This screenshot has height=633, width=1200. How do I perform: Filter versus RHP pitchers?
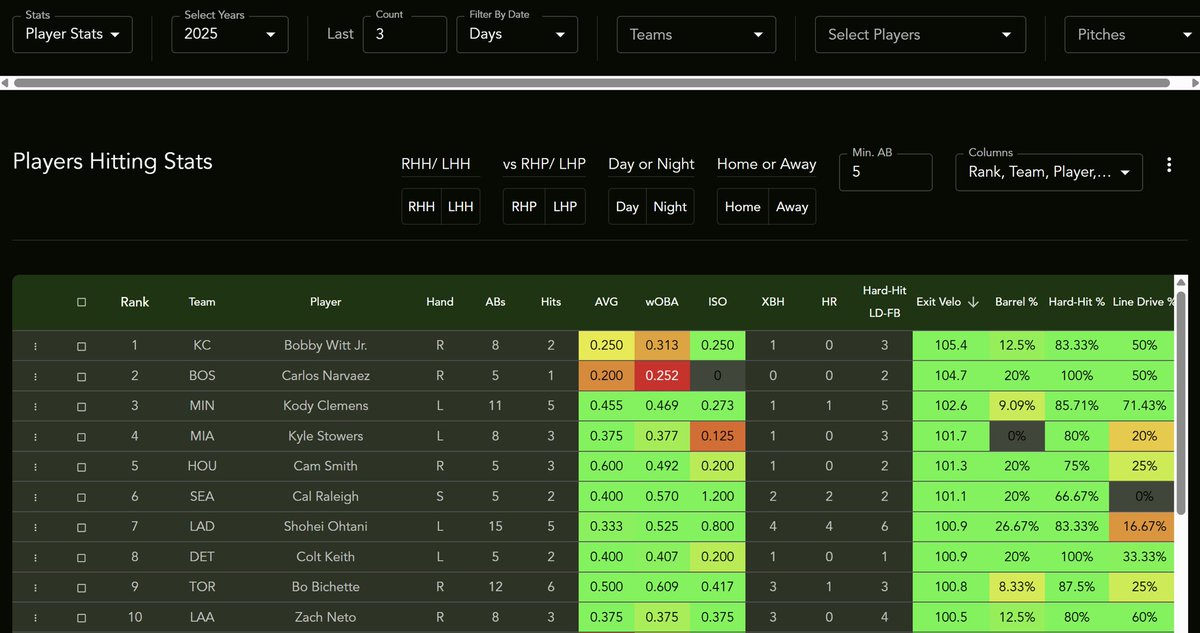[x=524, y=207]
